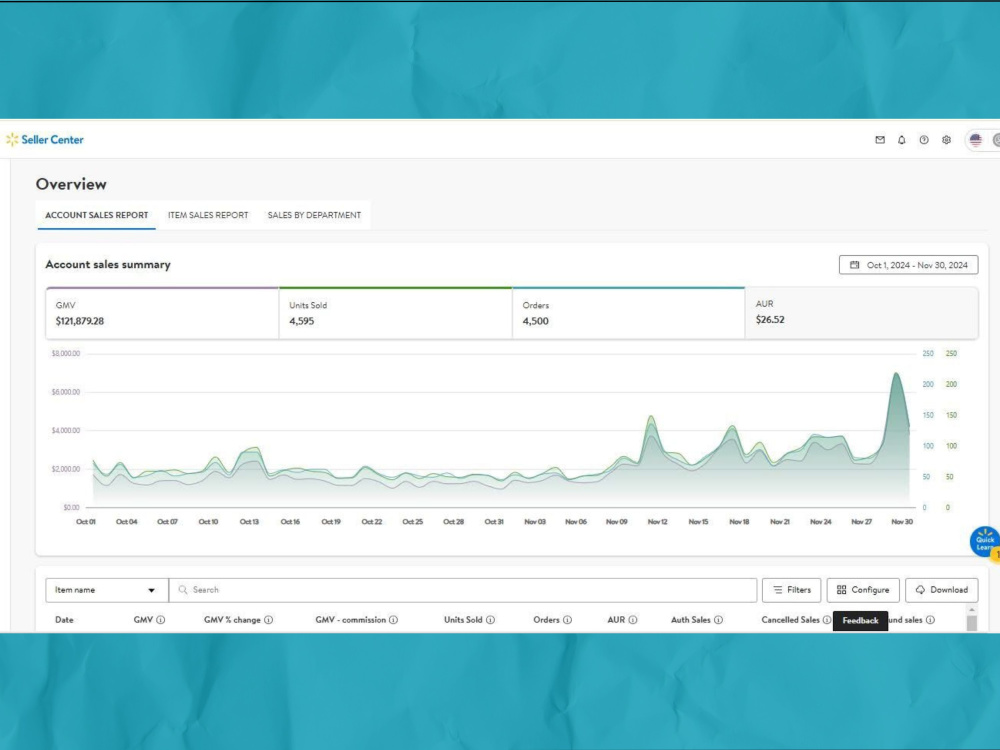Viewport: 1000px width, 750px height.
Task: Click the Seller Center logo
Action: tap(45, 140)
